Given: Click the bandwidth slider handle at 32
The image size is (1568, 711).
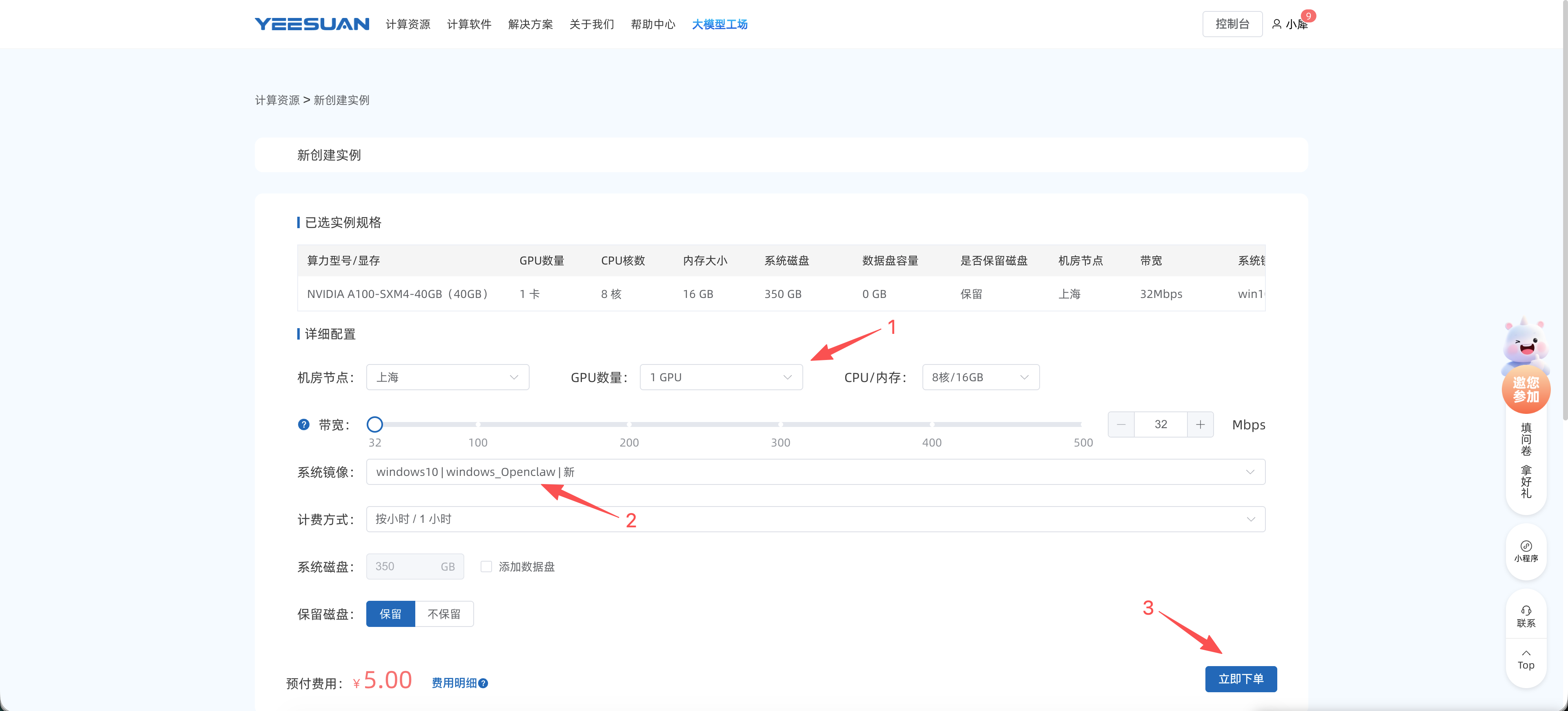Looking at the screenshot, I should (374, 424).
